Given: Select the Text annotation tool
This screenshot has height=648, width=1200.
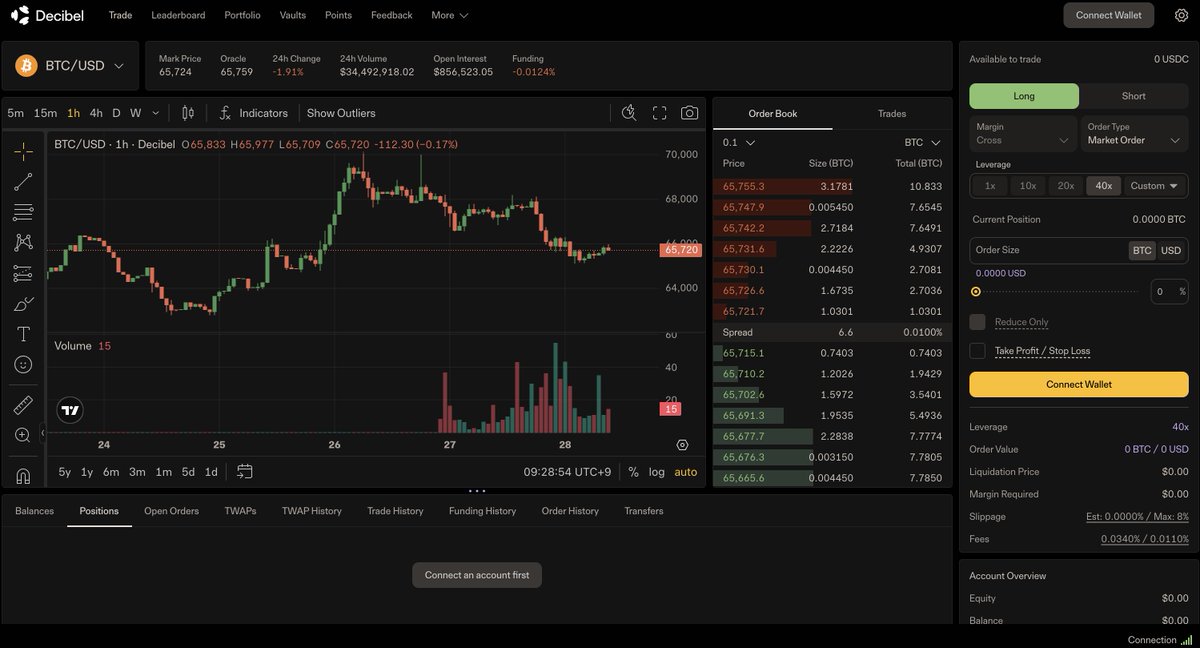Looking at the screenshot, I should click(x=23, y=334).
